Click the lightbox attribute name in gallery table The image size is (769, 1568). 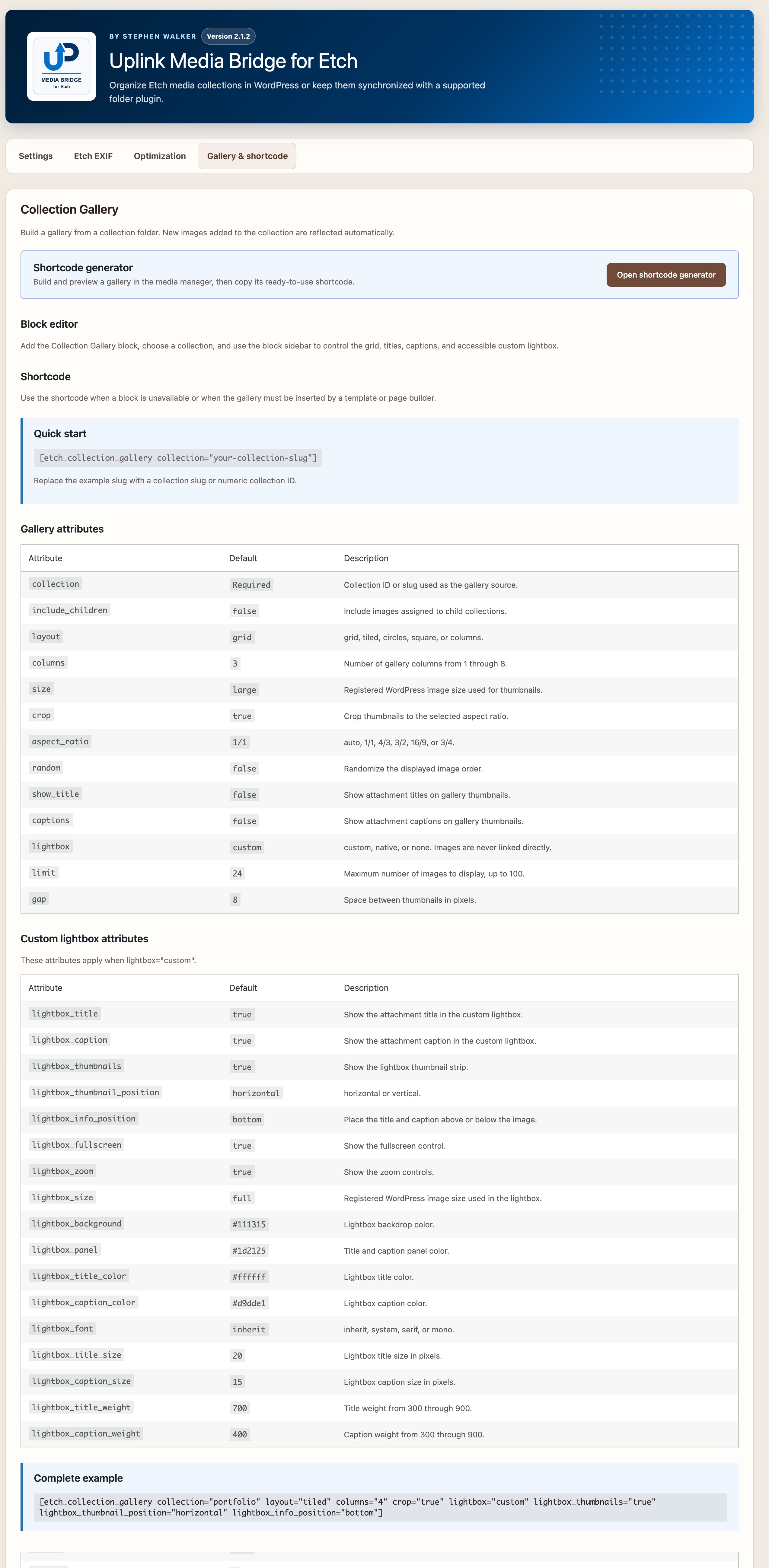pos(50,846)
